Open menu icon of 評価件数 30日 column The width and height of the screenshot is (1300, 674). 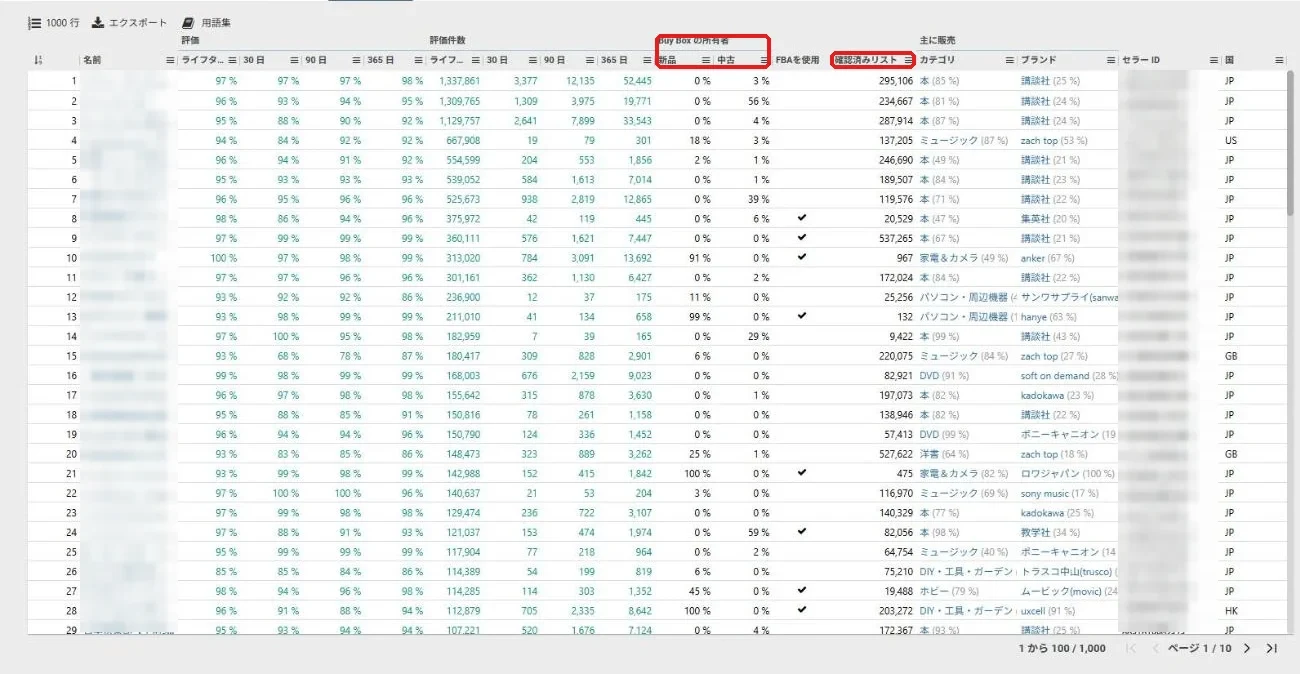tap(532, 60)
